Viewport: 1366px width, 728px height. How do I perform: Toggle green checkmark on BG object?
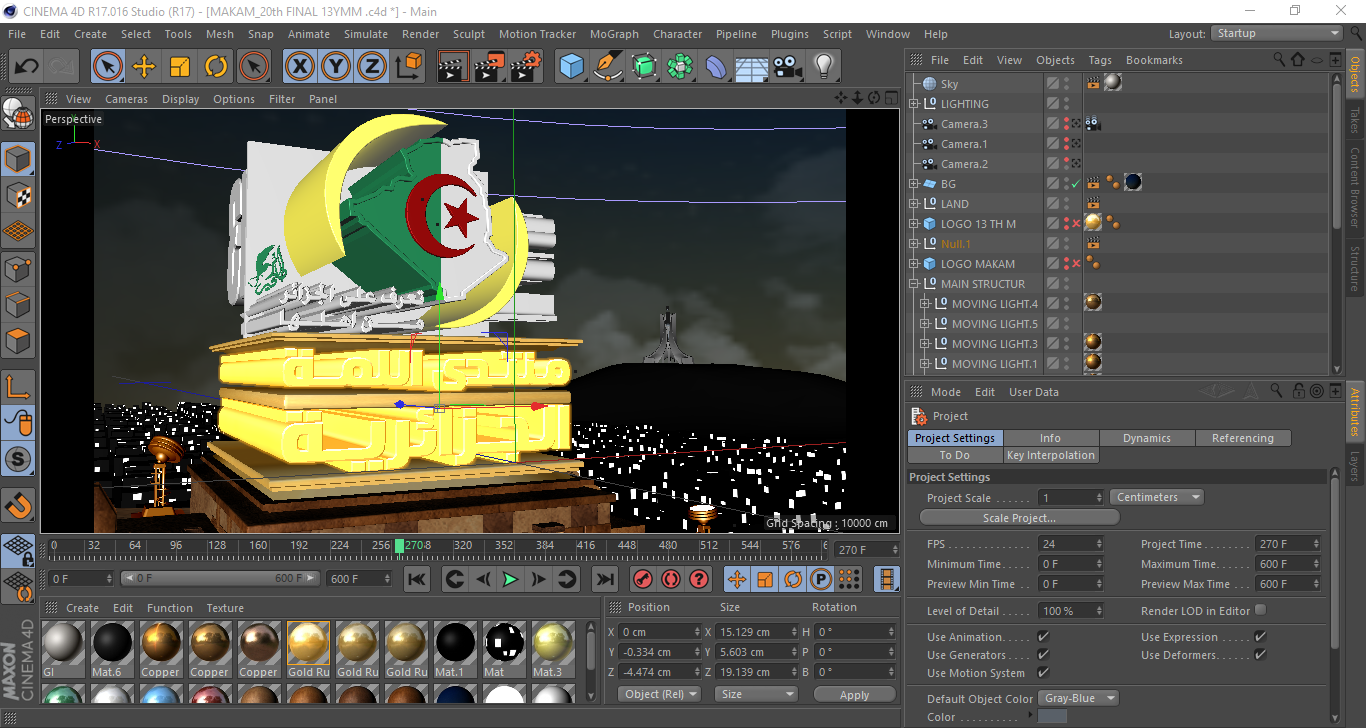[x=1076, y=184]
